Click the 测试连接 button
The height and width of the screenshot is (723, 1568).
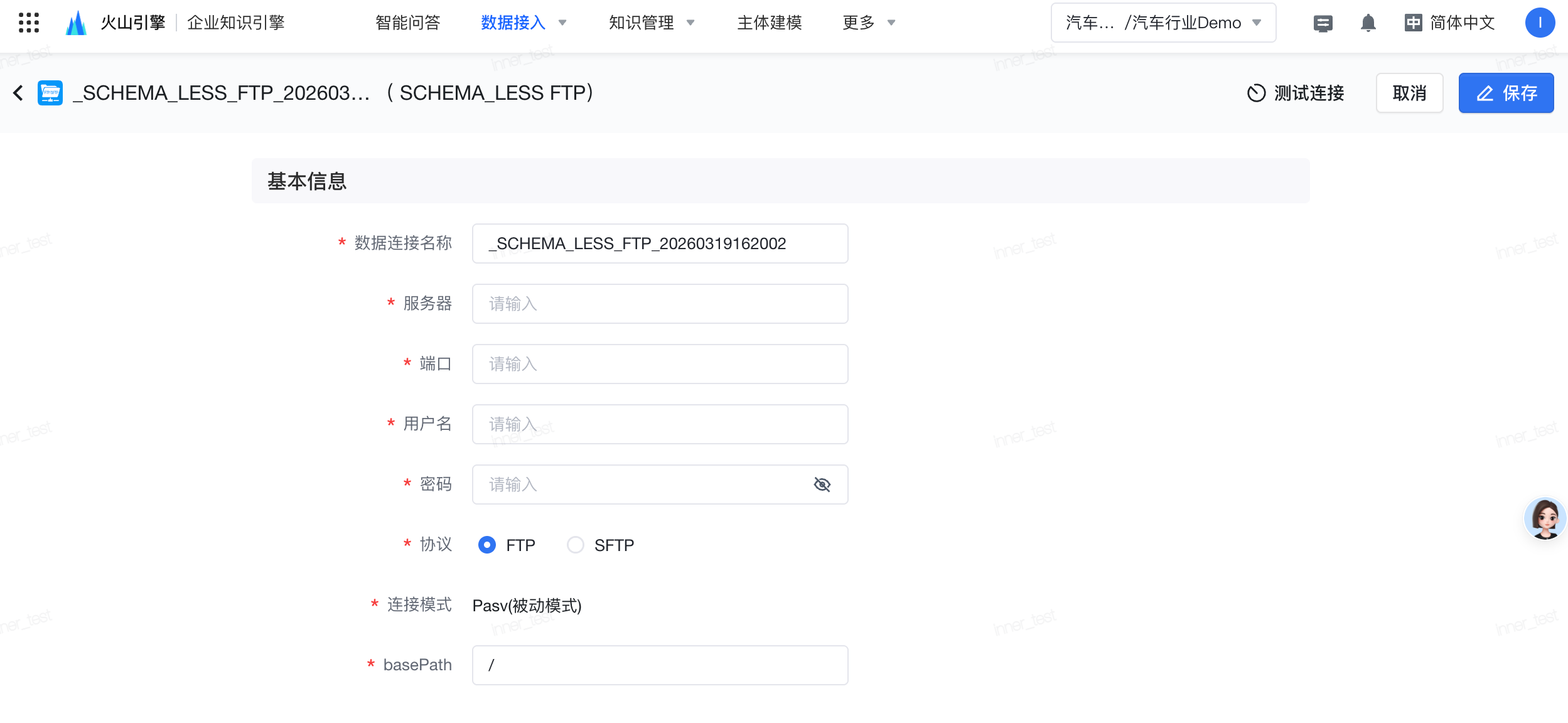pos(1296,93)
